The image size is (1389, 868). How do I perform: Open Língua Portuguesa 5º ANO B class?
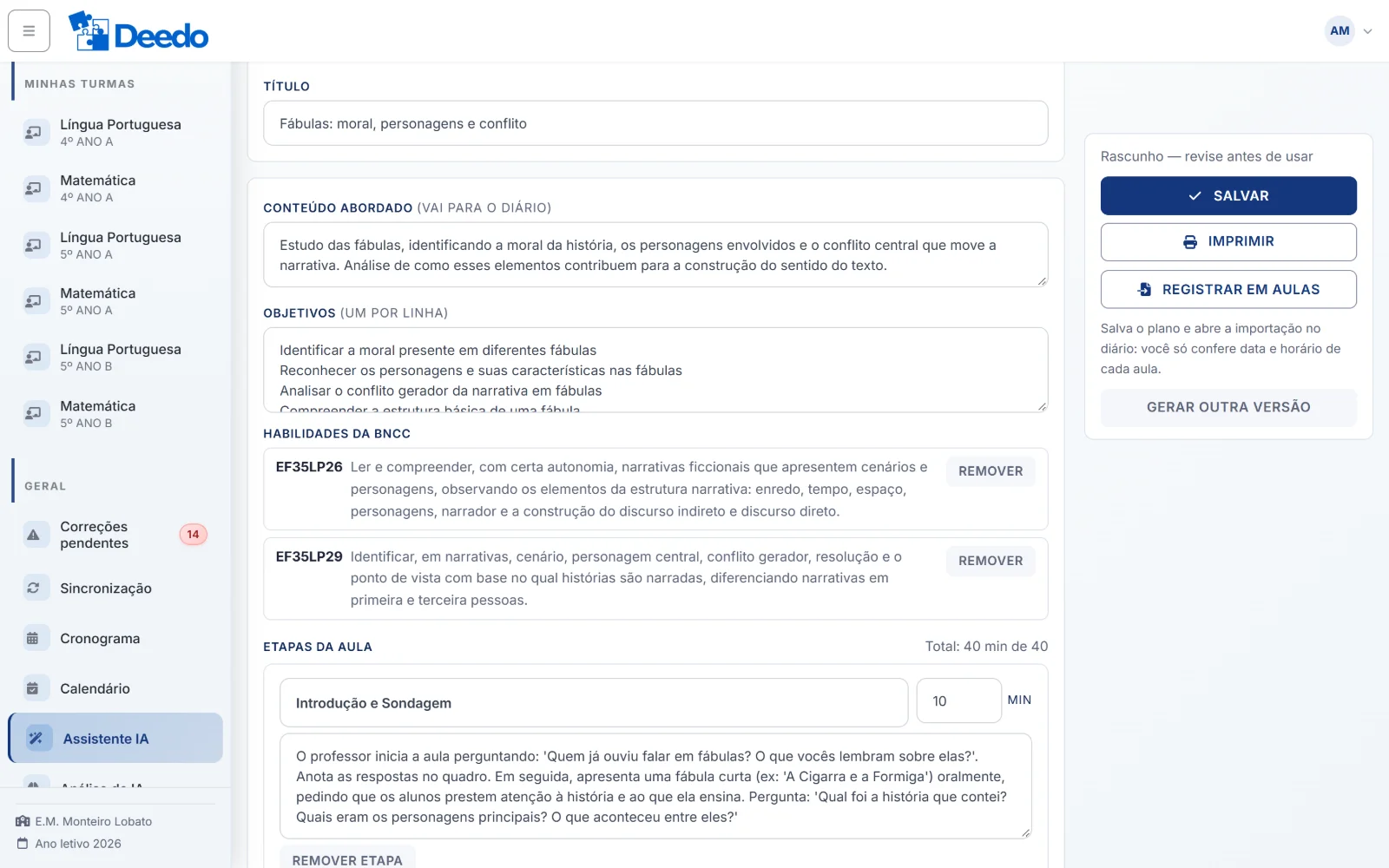[x=115, y=357]
